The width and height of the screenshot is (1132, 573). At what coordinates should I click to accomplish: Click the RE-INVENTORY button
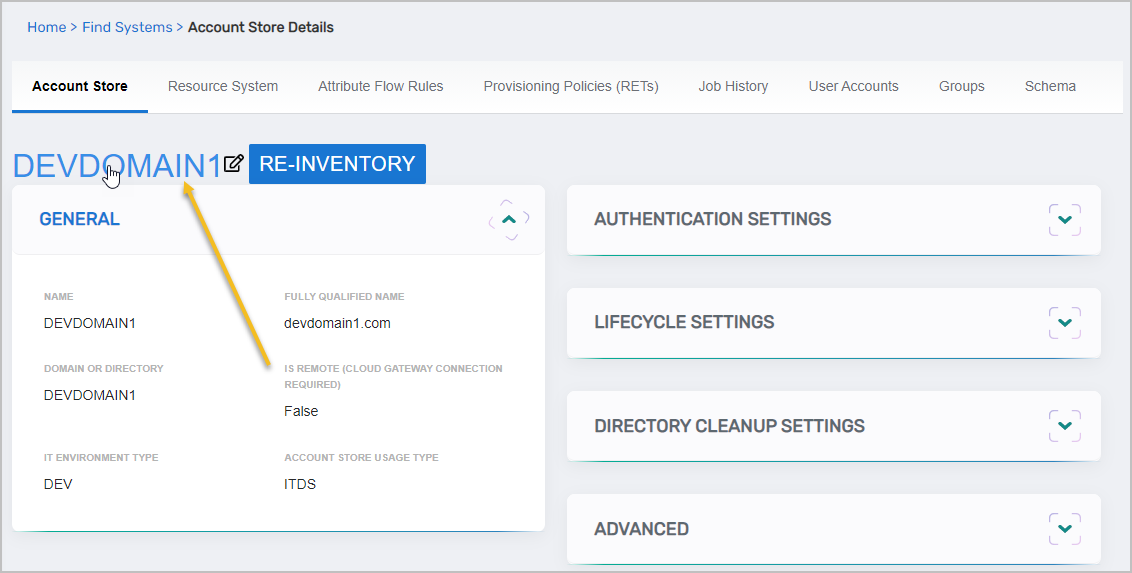337,164
